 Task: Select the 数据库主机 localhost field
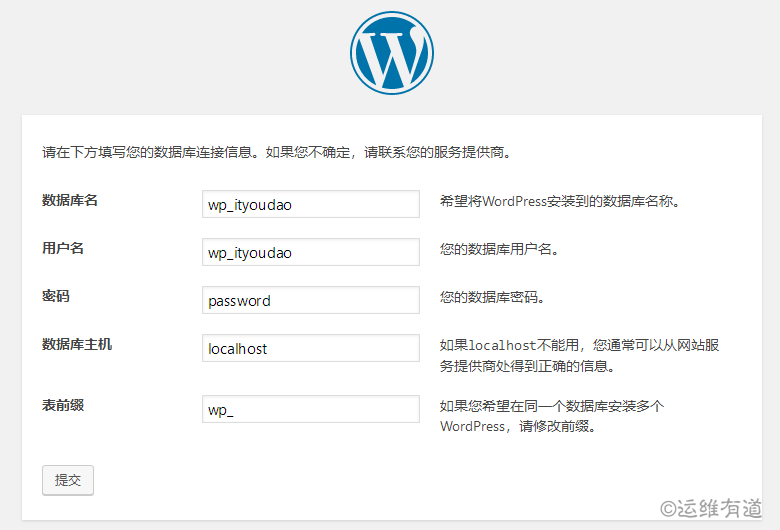(311, 348)
